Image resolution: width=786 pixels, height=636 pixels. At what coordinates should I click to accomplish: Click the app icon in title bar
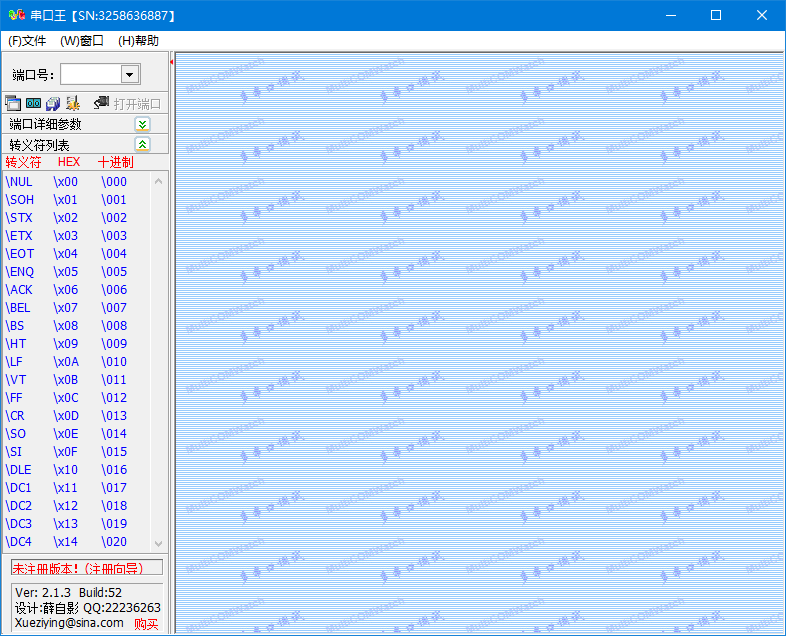pos(14,15)
